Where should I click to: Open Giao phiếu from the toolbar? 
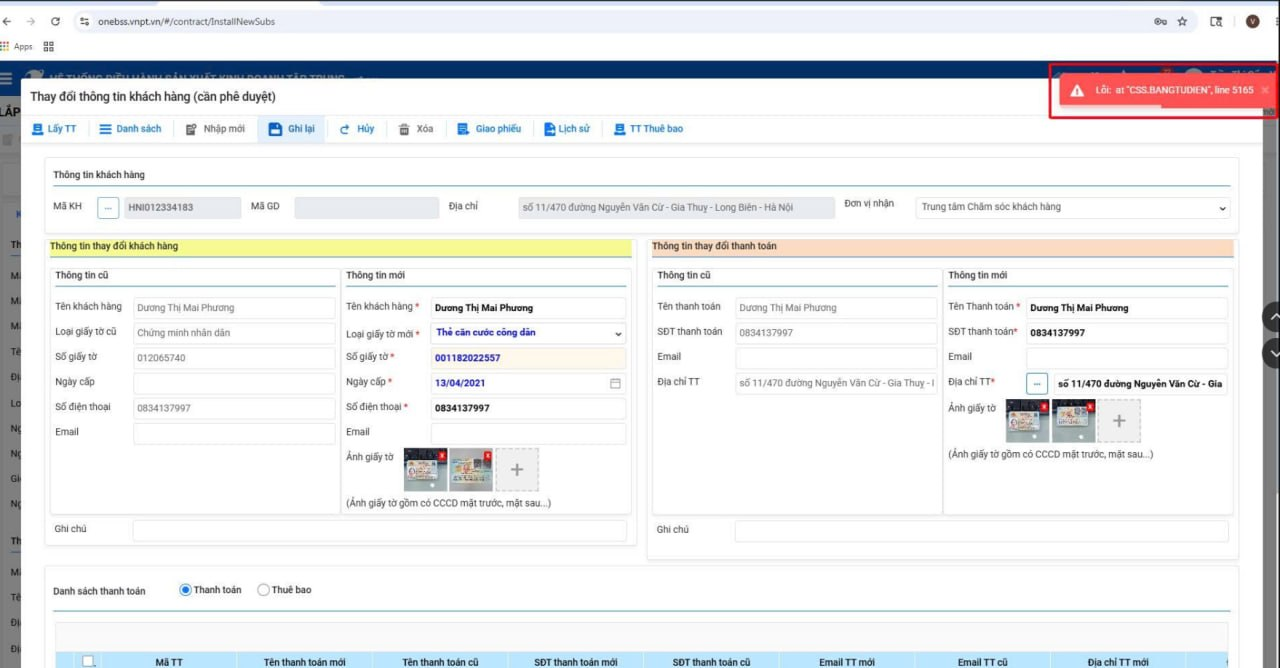click(x=489, y=129)
